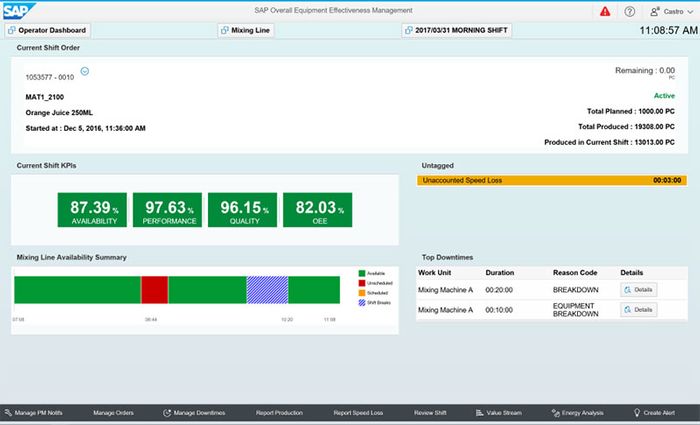The height and width of the screenshot is (425, 700).
Task: Click the striped Shift Breaks legend swatch
Action: point(362,303)
